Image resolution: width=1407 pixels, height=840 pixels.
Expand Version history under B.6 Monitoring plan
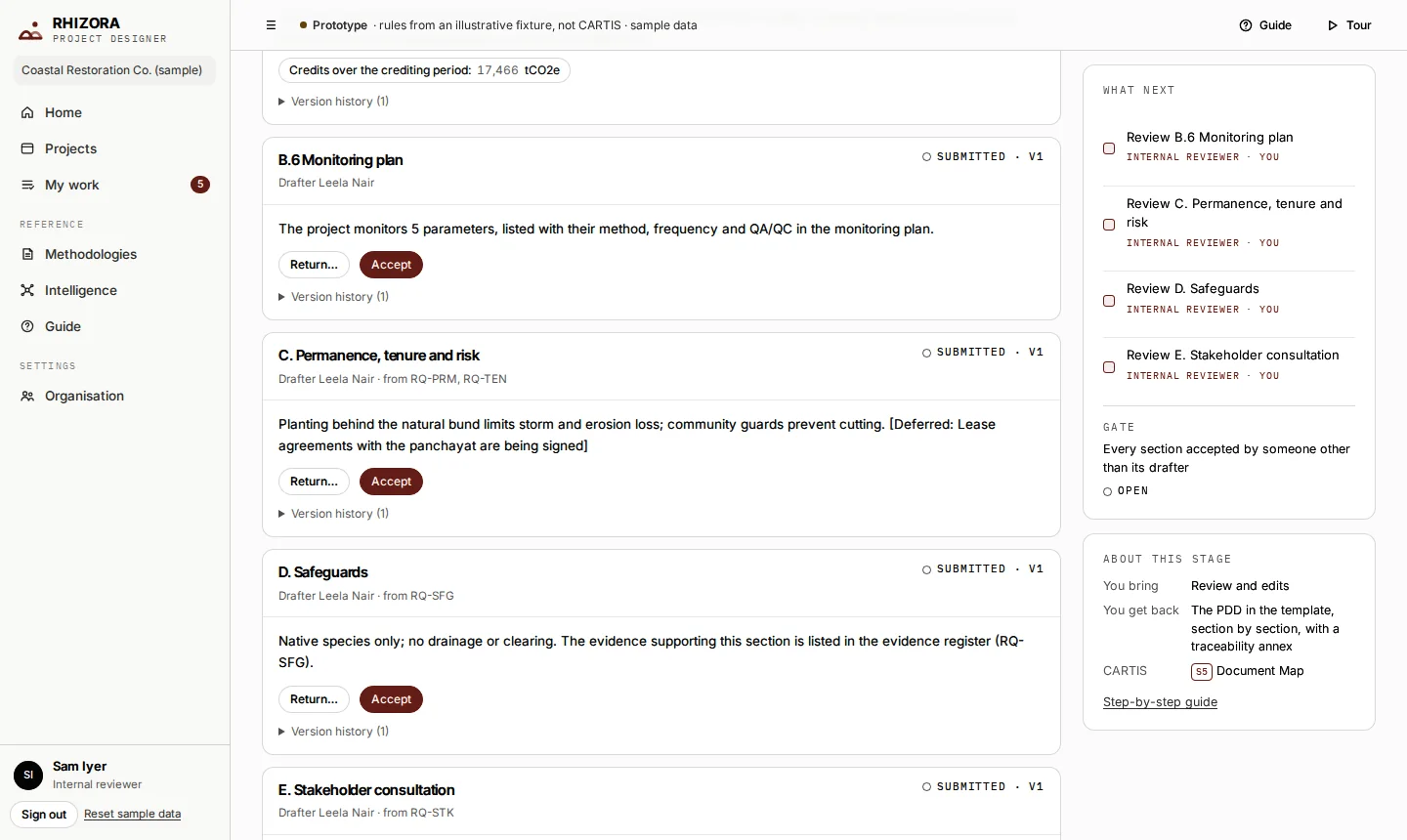click(x=334, y=297)
